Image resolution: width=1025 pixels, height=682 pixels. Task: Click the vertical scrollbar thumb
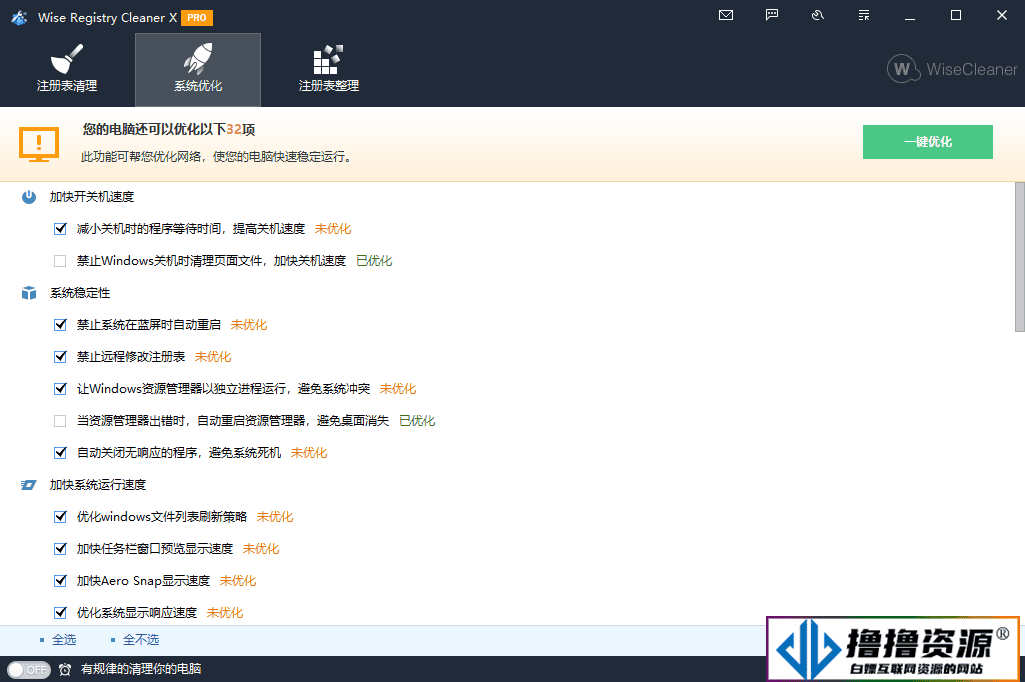(1019, 257)
